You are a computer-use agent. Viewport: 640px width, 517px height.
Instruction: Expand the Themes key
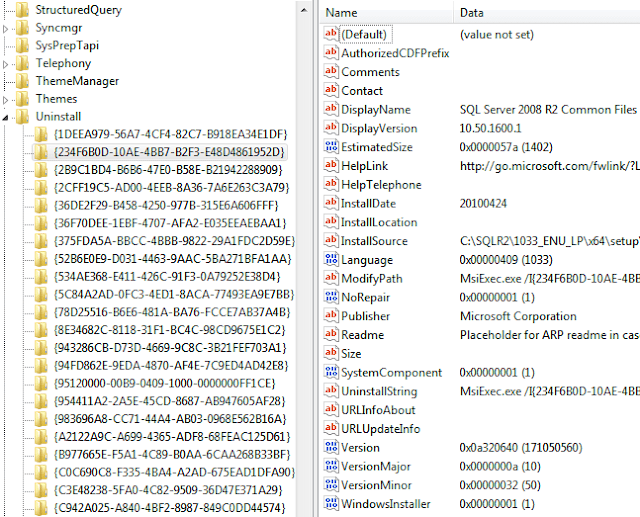tap(5, 100)
